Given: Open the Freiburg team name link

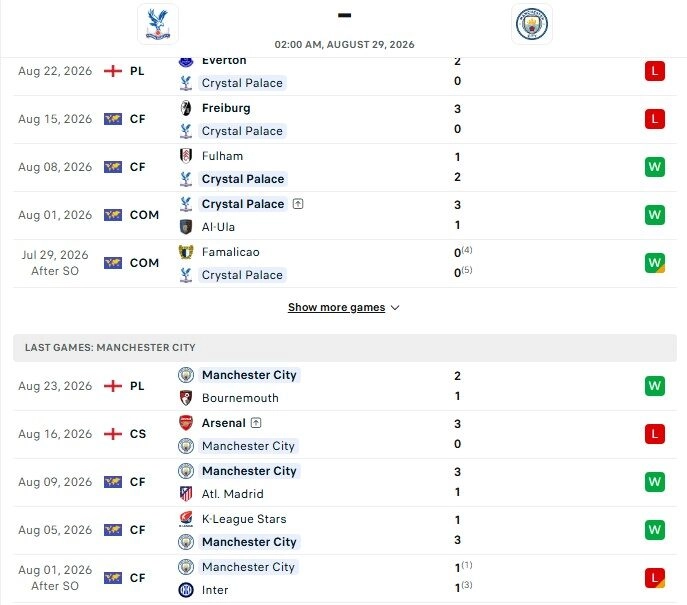Looking at the screenshot, I should click(x=226, y=108).
